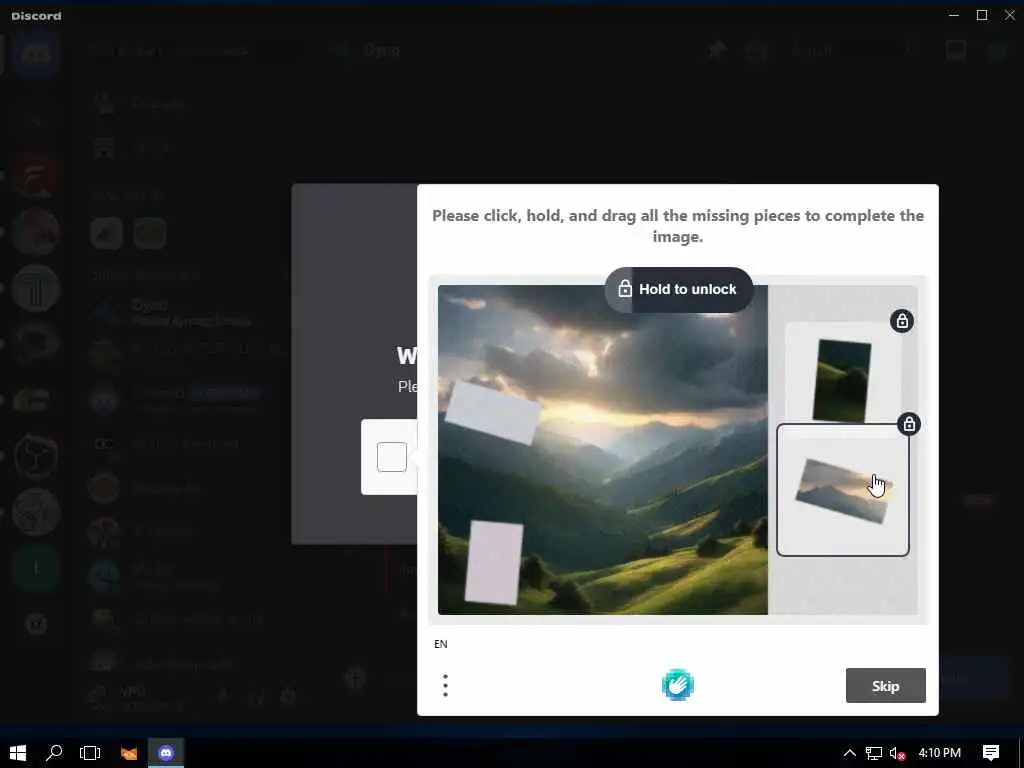Tick the human verification checkbox behind the captcha
The height and width of the screenshot is (768, 1024).
click(x=392, y=457)
